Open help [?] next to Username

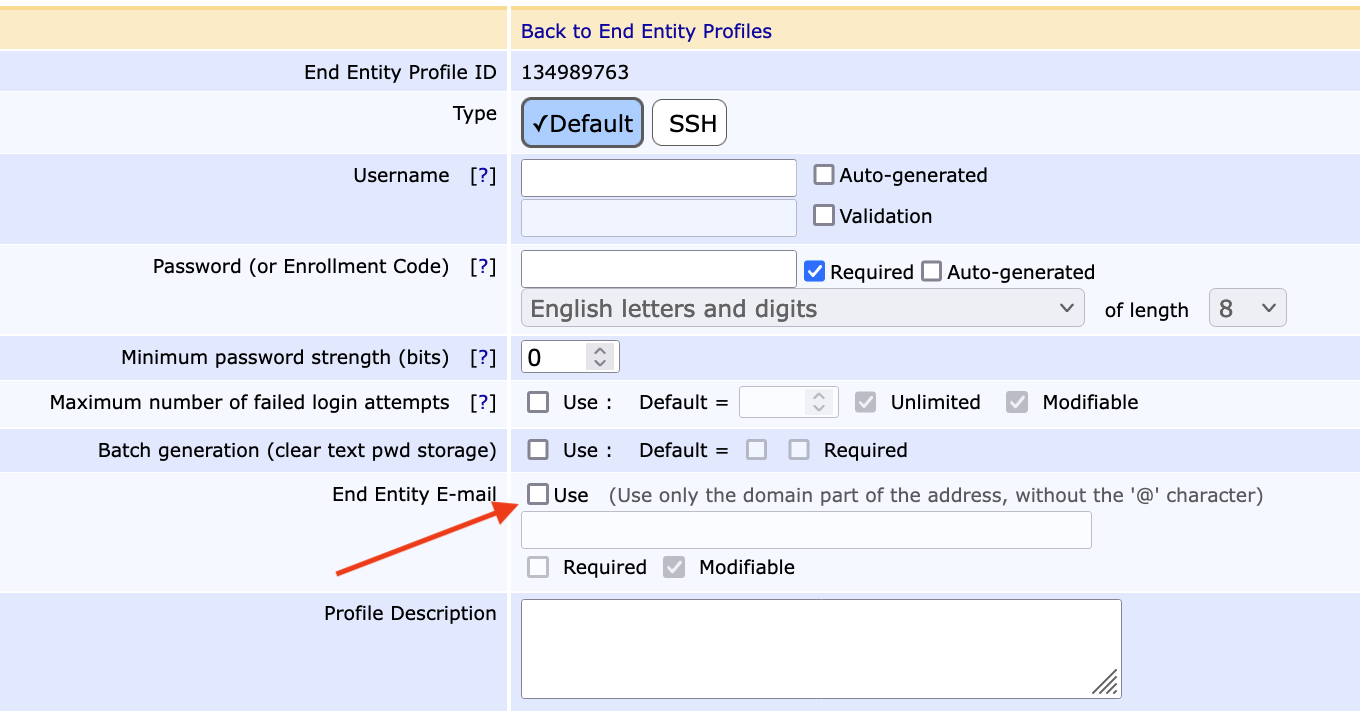pyautogui.click(x=483, y=176)
